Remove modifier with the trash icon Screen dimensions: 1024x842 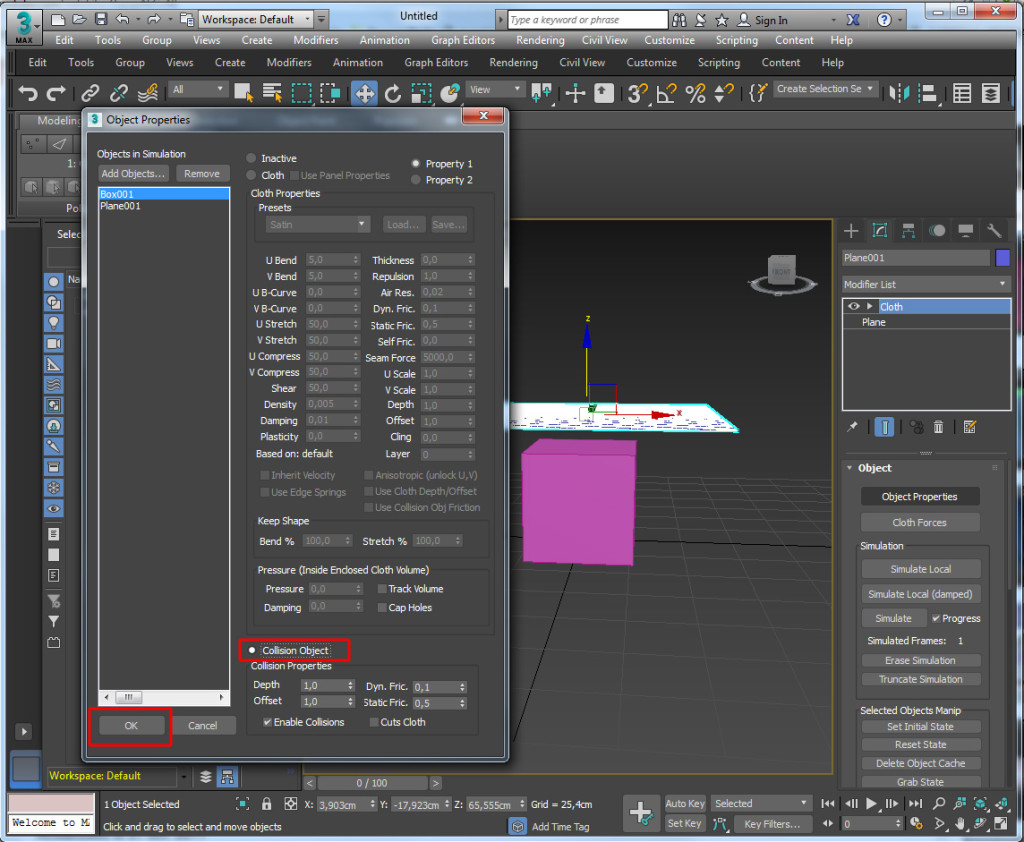pyautogui.click(x=938, y=427)
